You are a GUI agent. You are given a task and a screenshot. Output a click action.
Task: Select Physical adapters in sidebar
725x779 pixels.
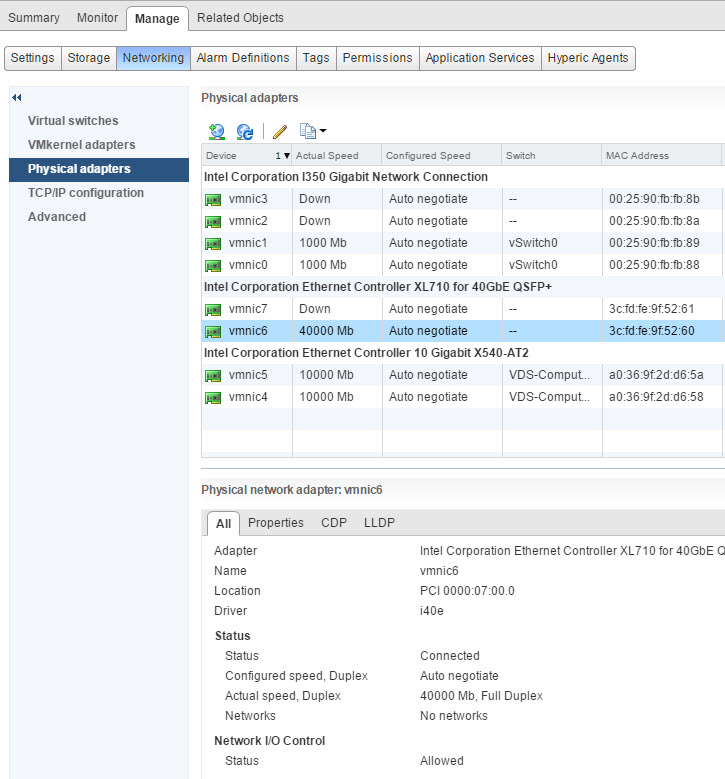(x=99, y=169)
